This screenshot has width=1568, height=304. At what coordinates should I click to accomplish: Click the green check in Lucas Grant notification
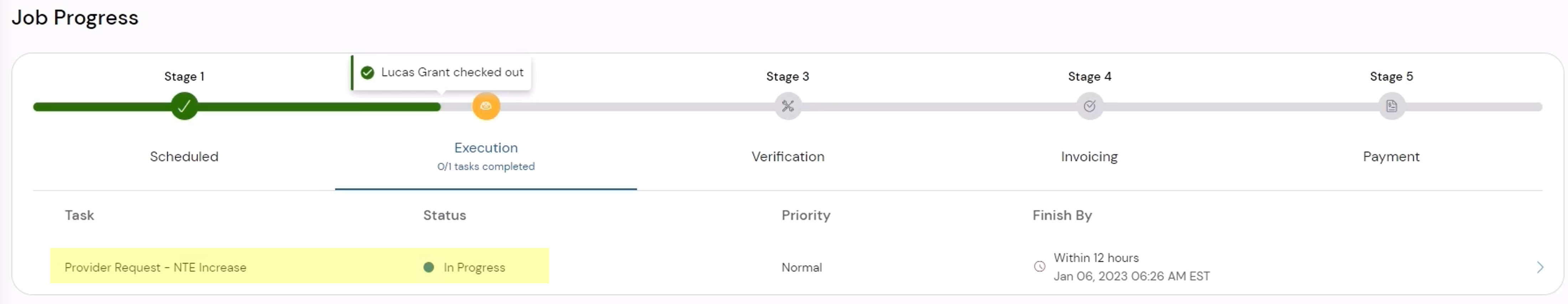[x=368, y=73]
